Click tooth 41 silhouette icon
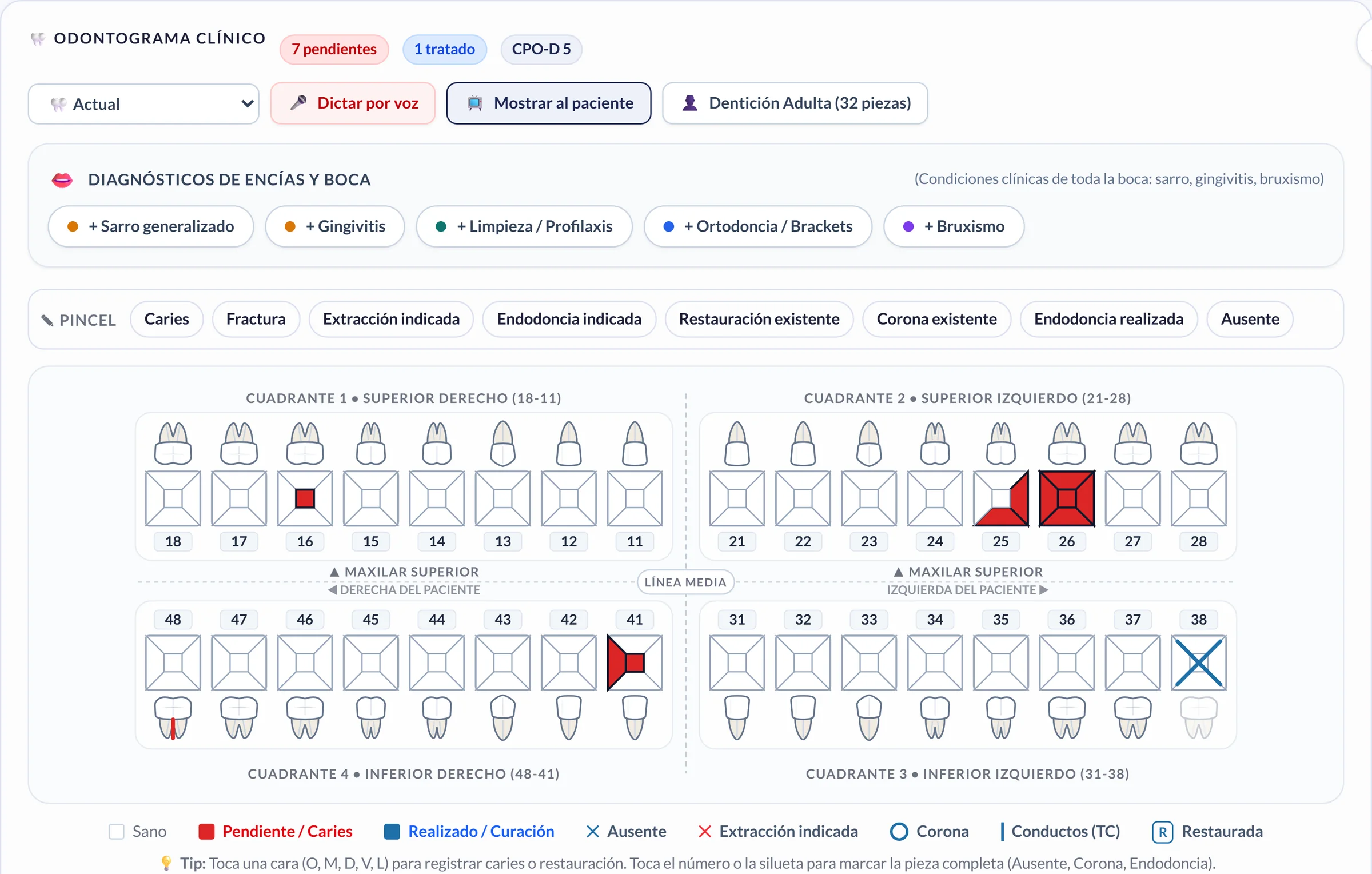The image size is (1372, 874). [635, 718]
